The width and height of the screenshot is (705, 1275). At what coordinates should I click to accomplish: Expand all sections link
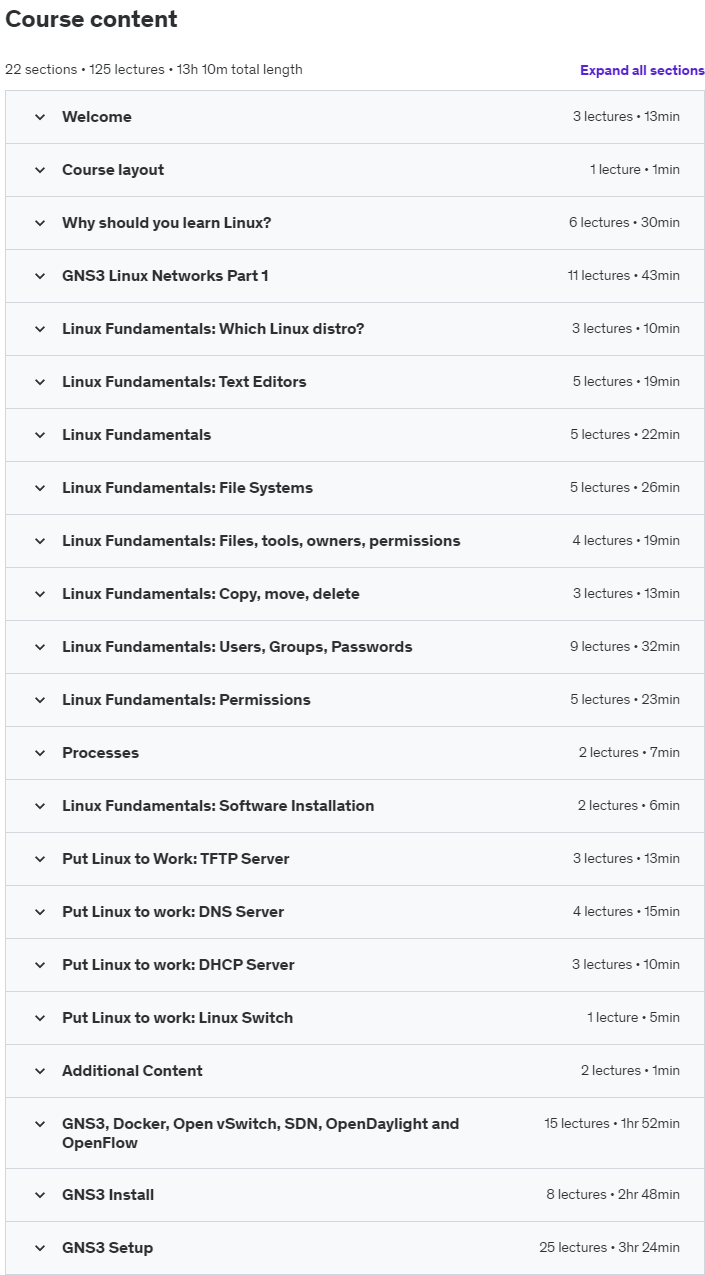click(x=642, y=70)
